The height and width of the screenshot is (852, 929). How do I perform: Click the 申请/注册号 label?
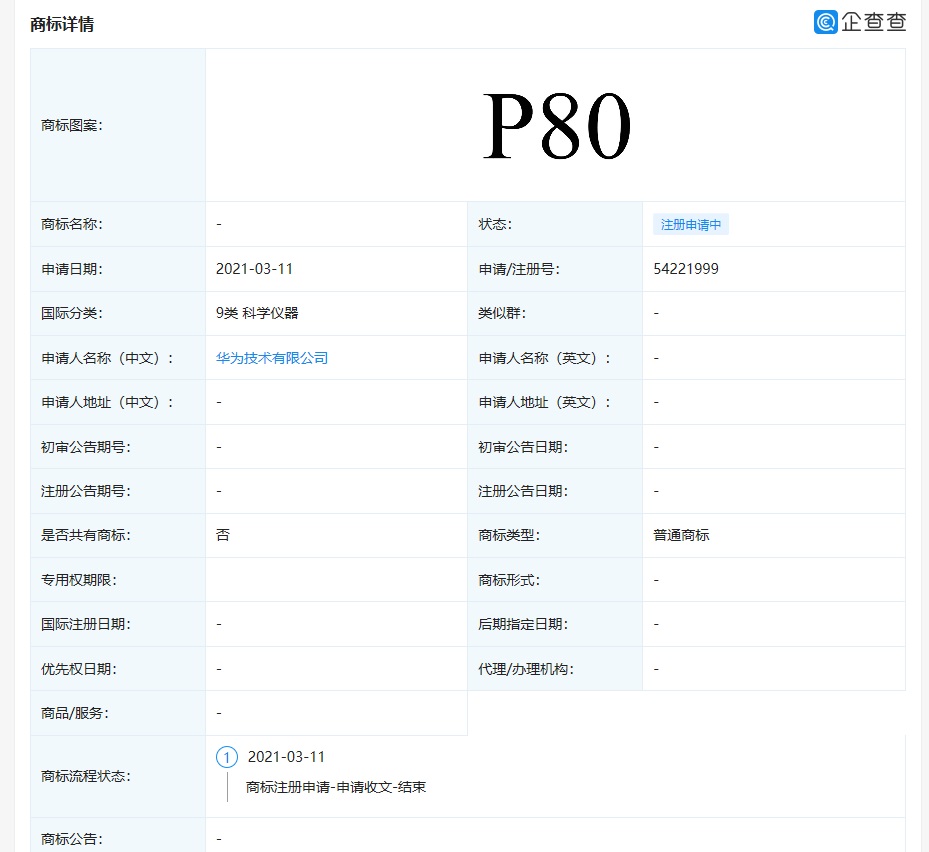pos(519,269)
